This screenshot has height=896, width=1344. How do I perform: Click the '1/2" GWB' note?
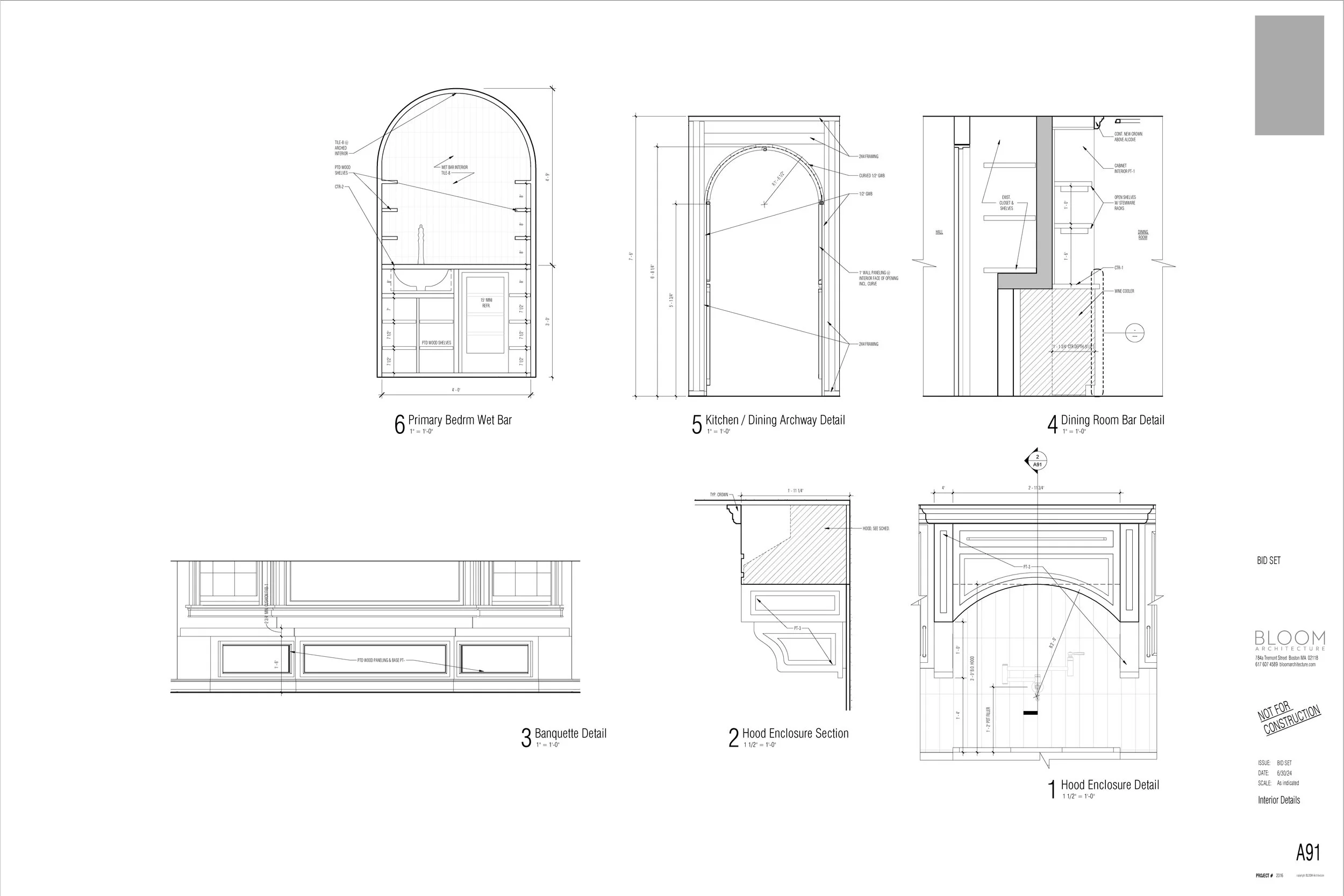(x=866, y=193)
